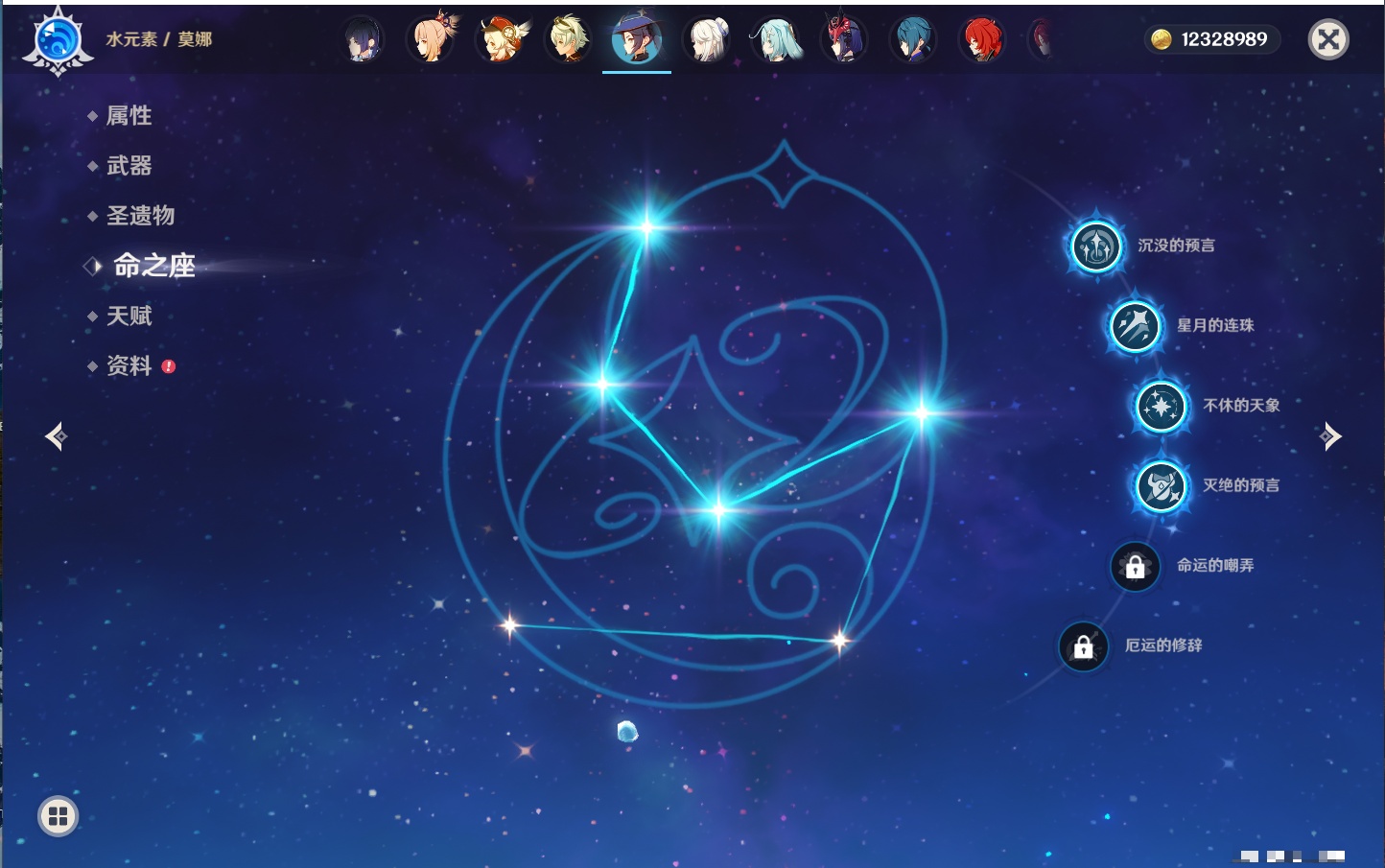Open the 灭绝的预言 constellation icon

1162,486
